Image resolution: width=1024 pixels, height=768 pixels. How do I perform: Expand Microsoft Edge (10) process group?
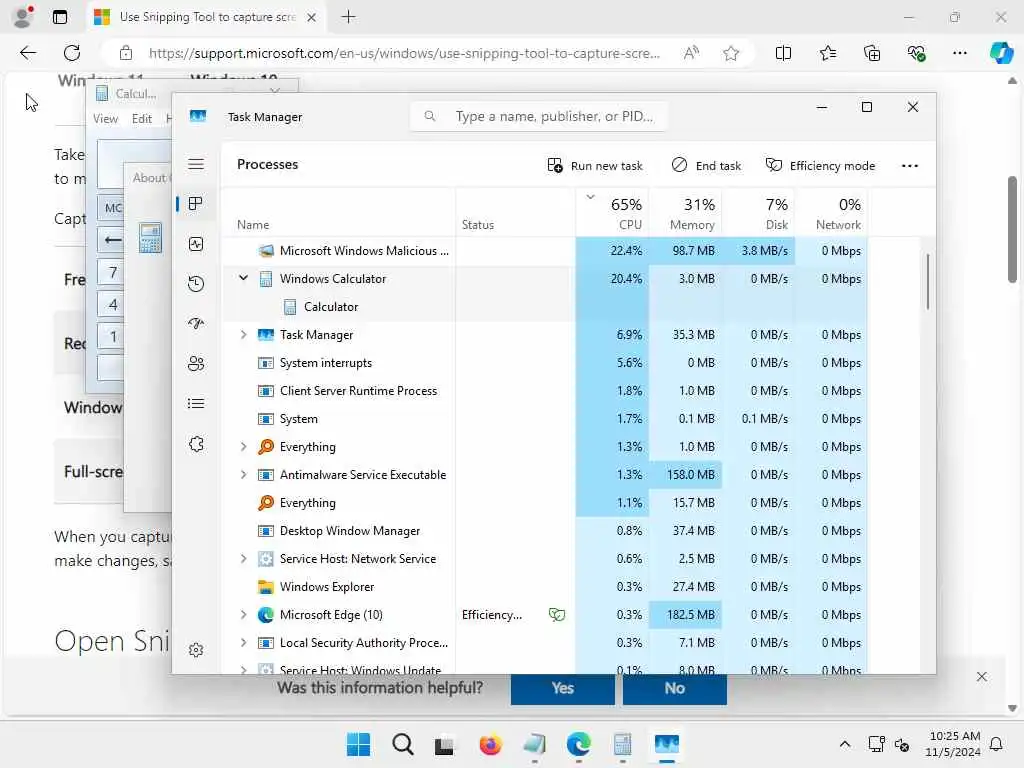[x=244, y=615]
